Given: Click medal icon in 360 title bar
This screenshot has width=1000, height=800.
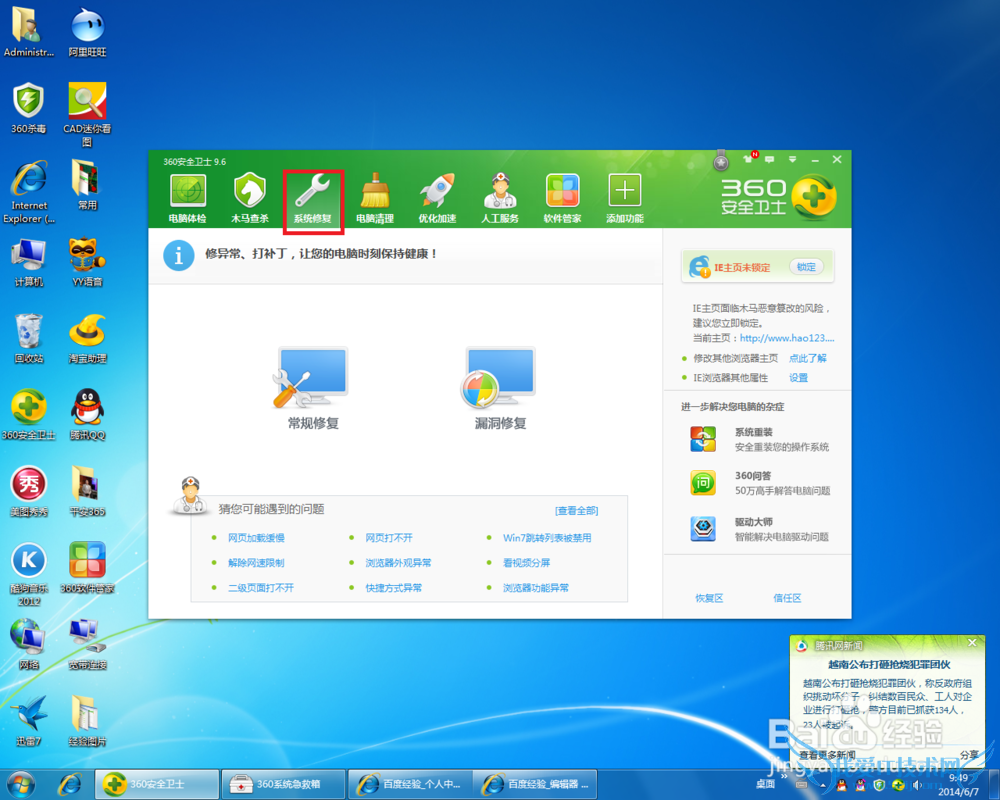Looking at the screenshot, I should coord(721,161).
